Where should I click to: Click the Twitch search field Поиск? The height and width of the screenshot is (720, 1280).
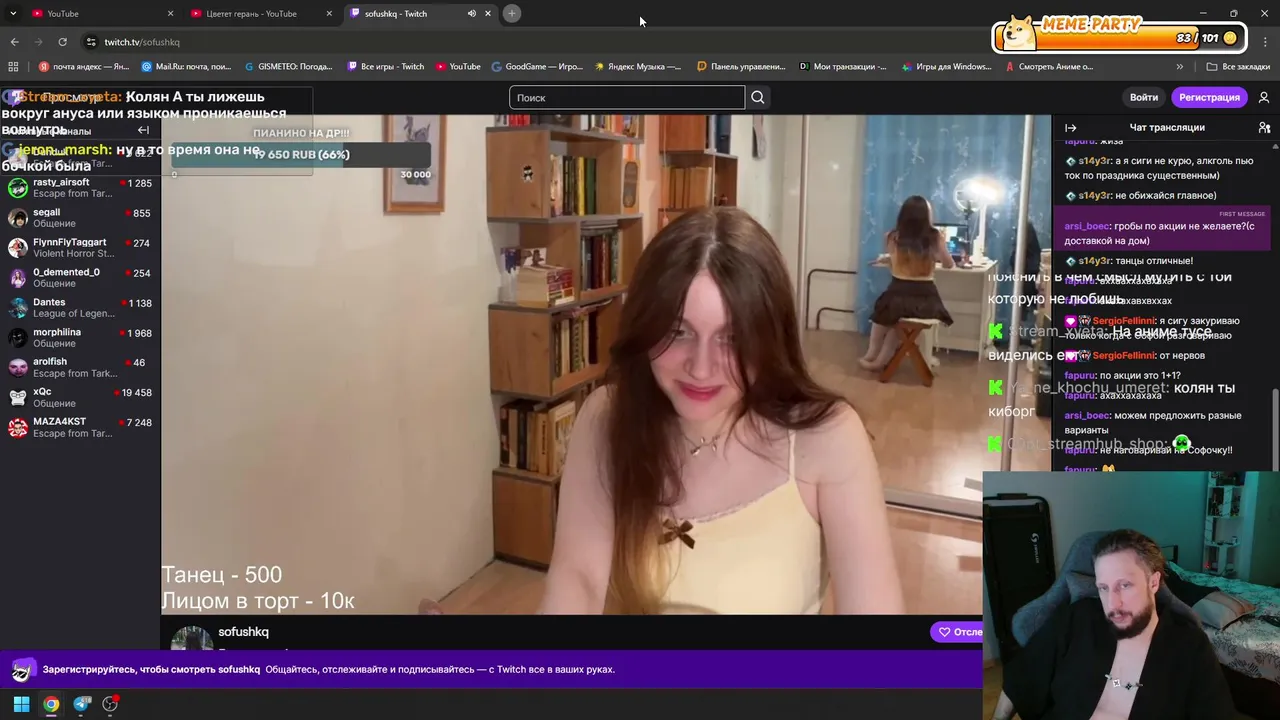(627, 97)
